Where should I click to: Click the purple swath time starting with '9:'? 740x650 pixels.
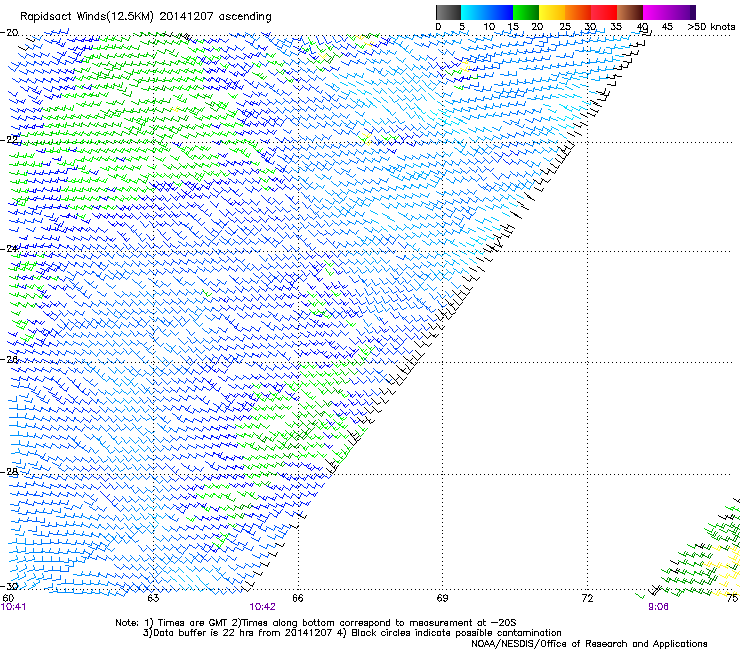658,607
